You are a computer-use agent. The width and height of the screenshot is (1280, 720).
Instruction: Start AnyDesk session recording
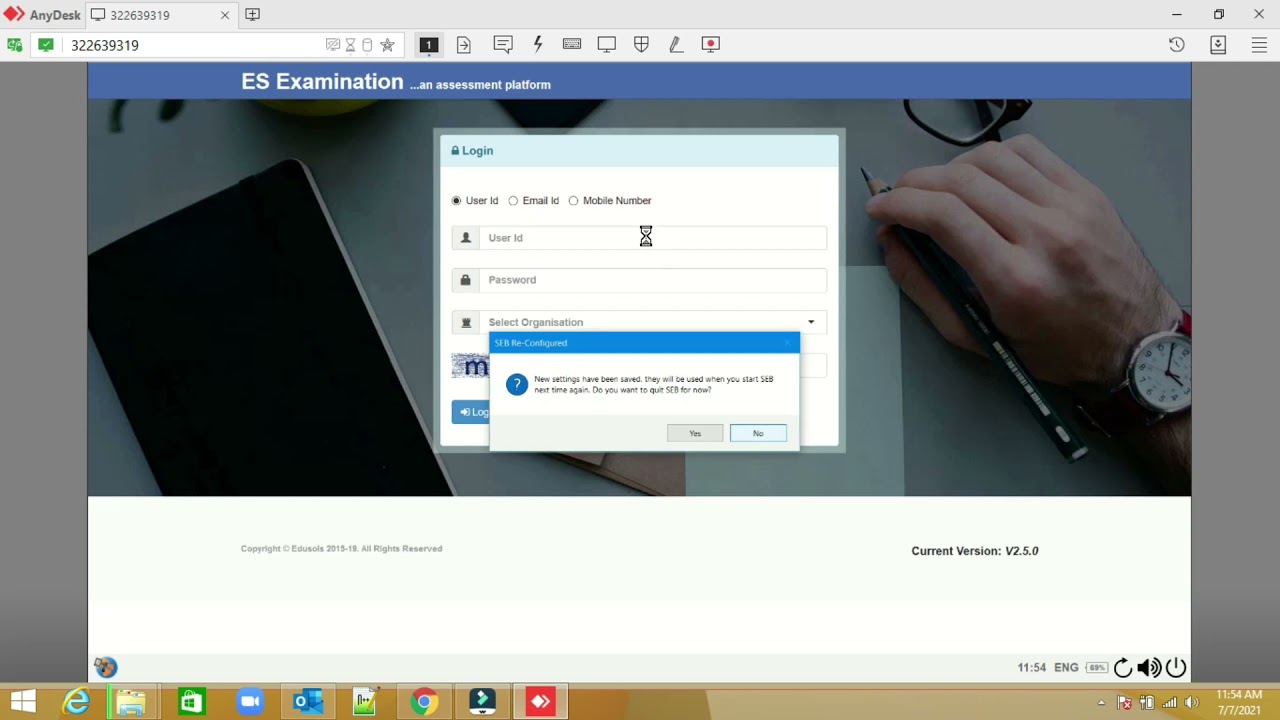click(711, 44)
